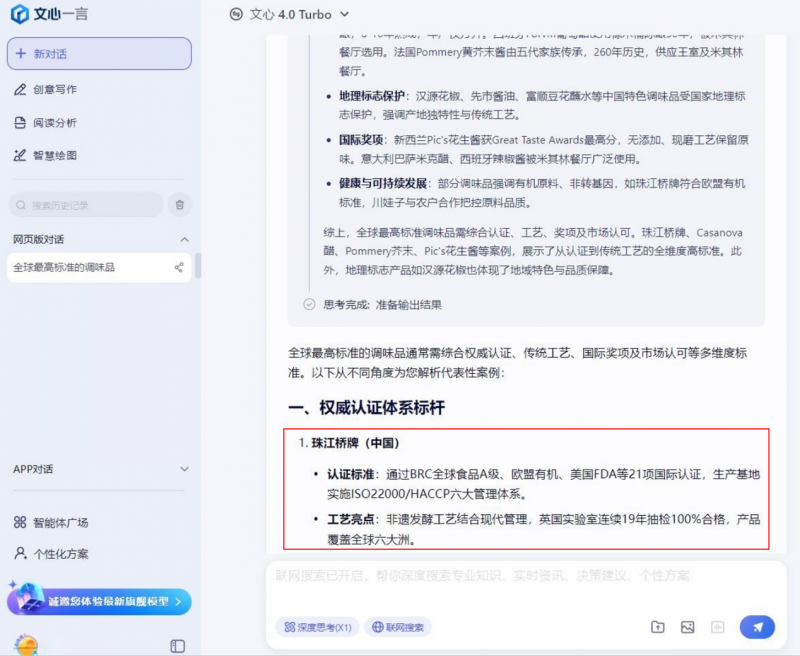This screenshot has height=656, width=800.
Task: Click the model icon next to 文心 4.0 Turbo
Action: 236,14
